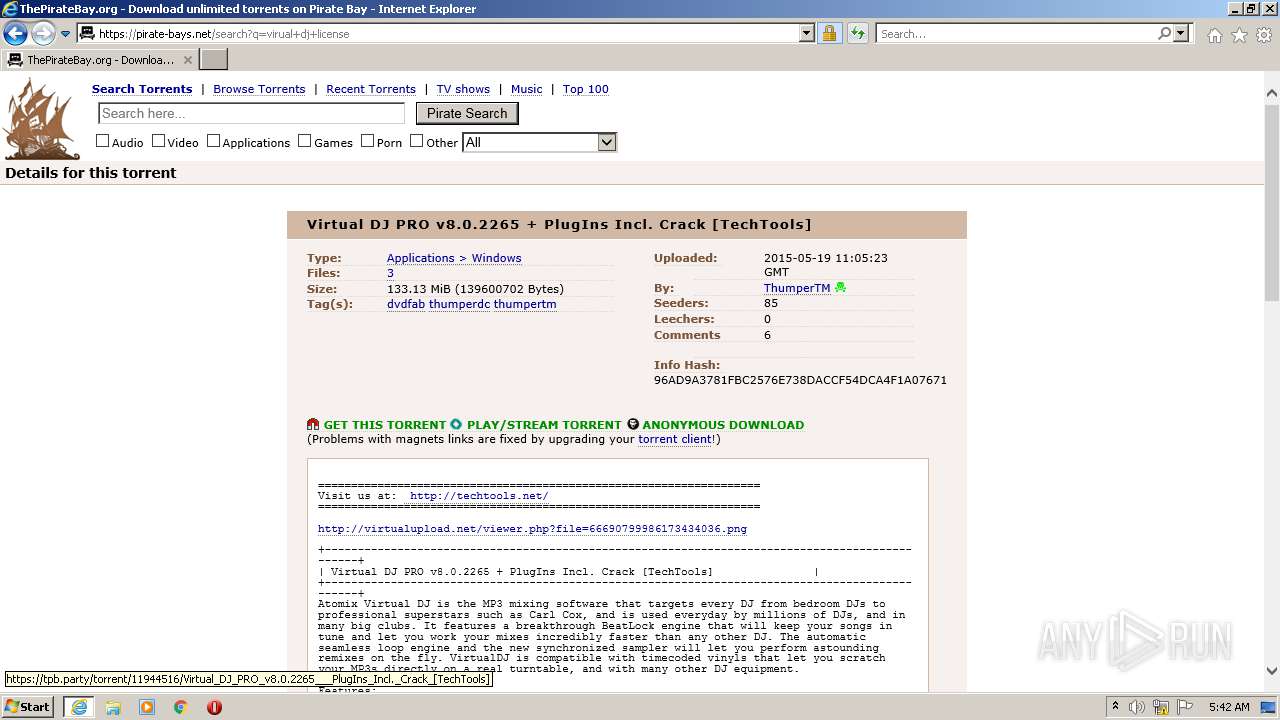Check the Audio checkbox

pyautogui.click(x=102, y=141)
